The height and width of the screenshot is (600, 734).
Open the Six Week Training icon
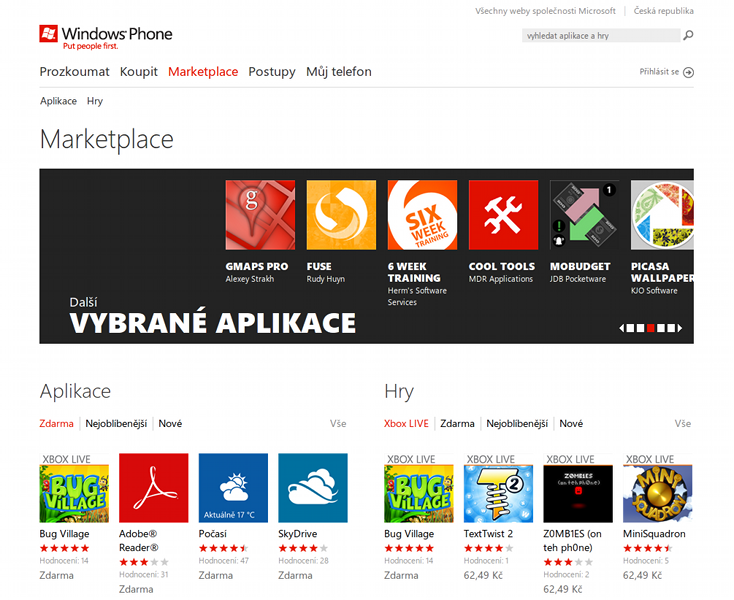pos(422,215)
